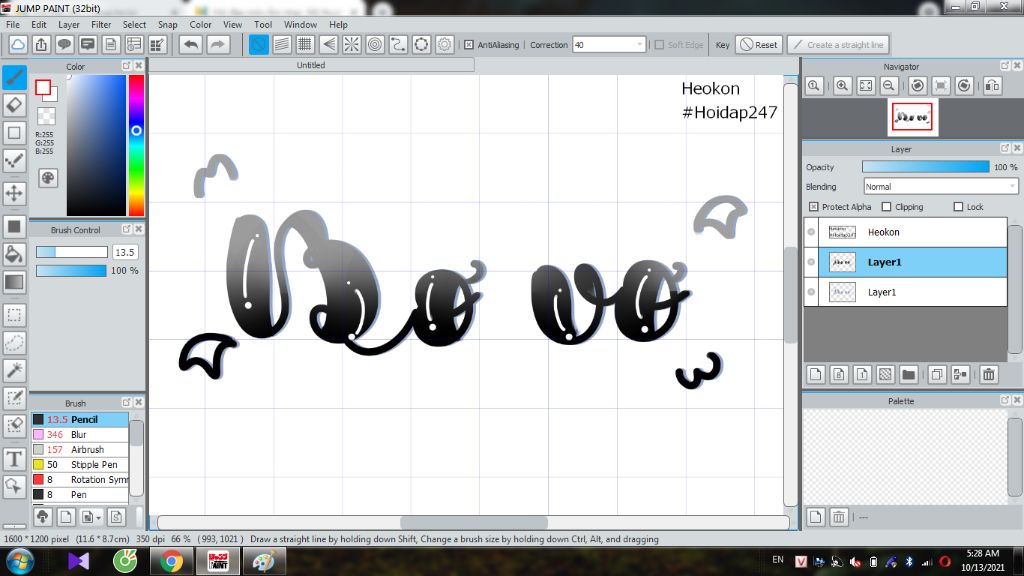Viewport: 1024px width, 576px height.
Task: Select the Brush tool in left toolbar
Action: [x=14, y=78]
